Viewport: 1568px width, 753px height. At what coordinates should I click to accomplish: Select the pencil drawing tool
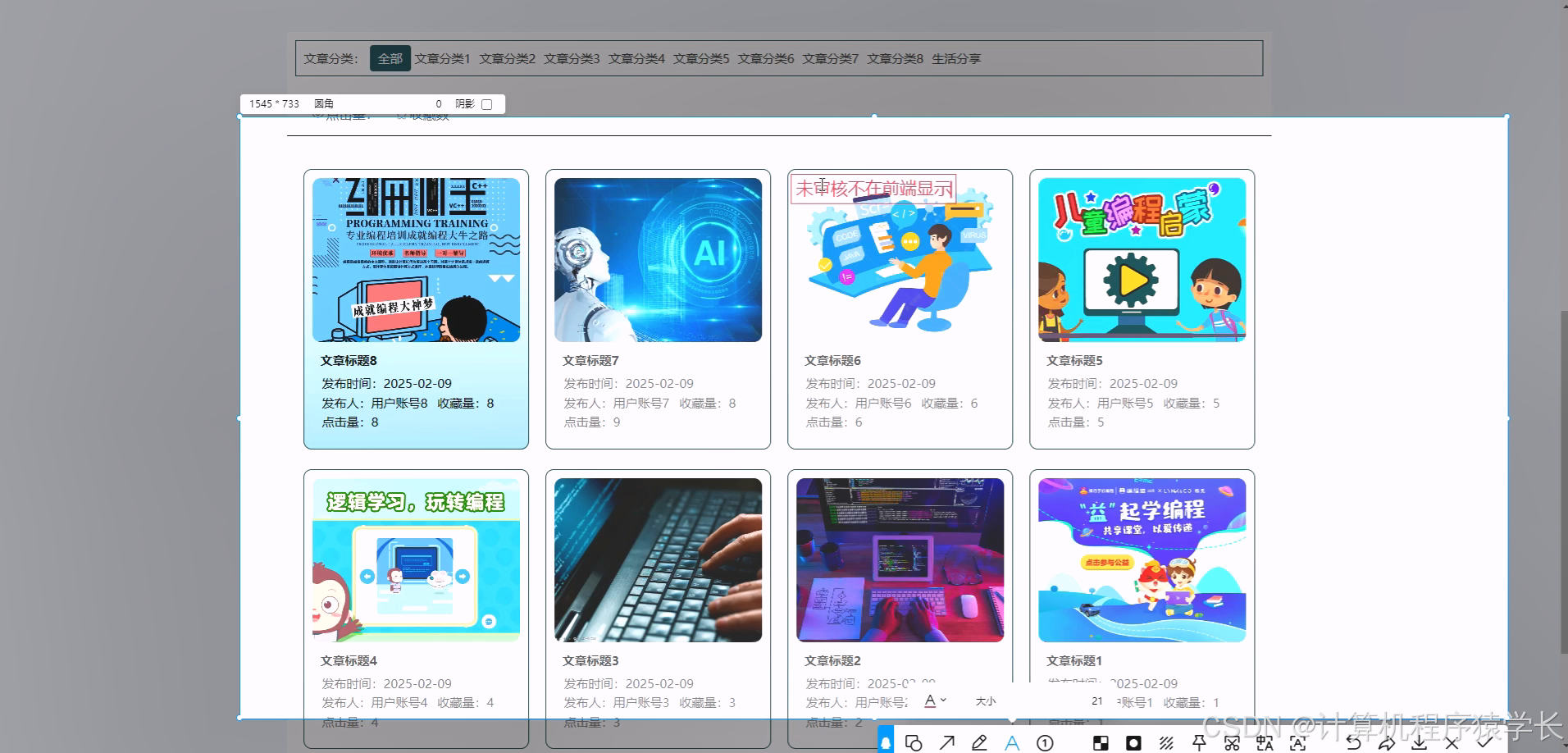pyautogui.click(x=980, y=742)
